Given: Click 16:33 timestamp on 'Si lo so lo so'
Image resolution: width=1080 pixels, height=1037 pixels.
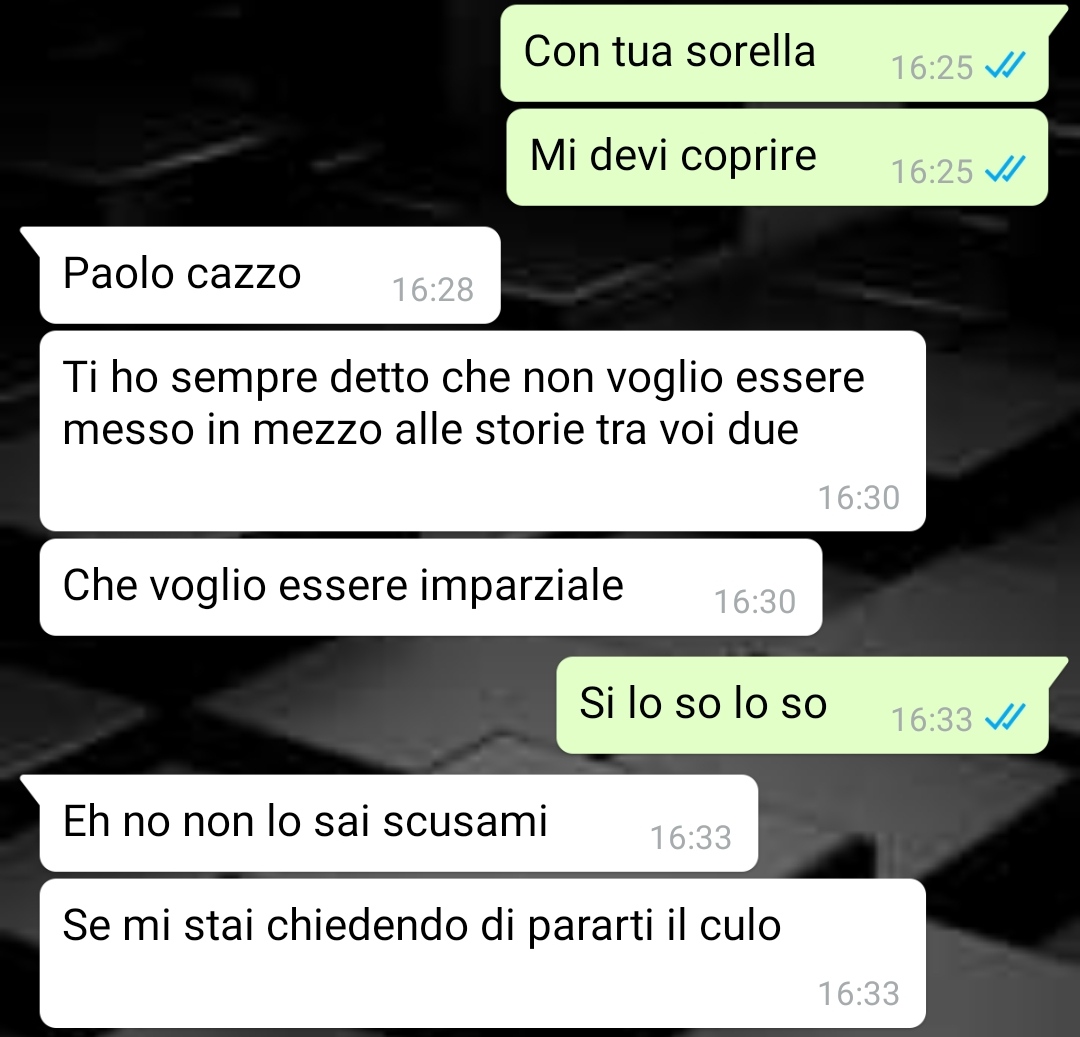Looking at the screenshot, I should [x=932, y=720].
